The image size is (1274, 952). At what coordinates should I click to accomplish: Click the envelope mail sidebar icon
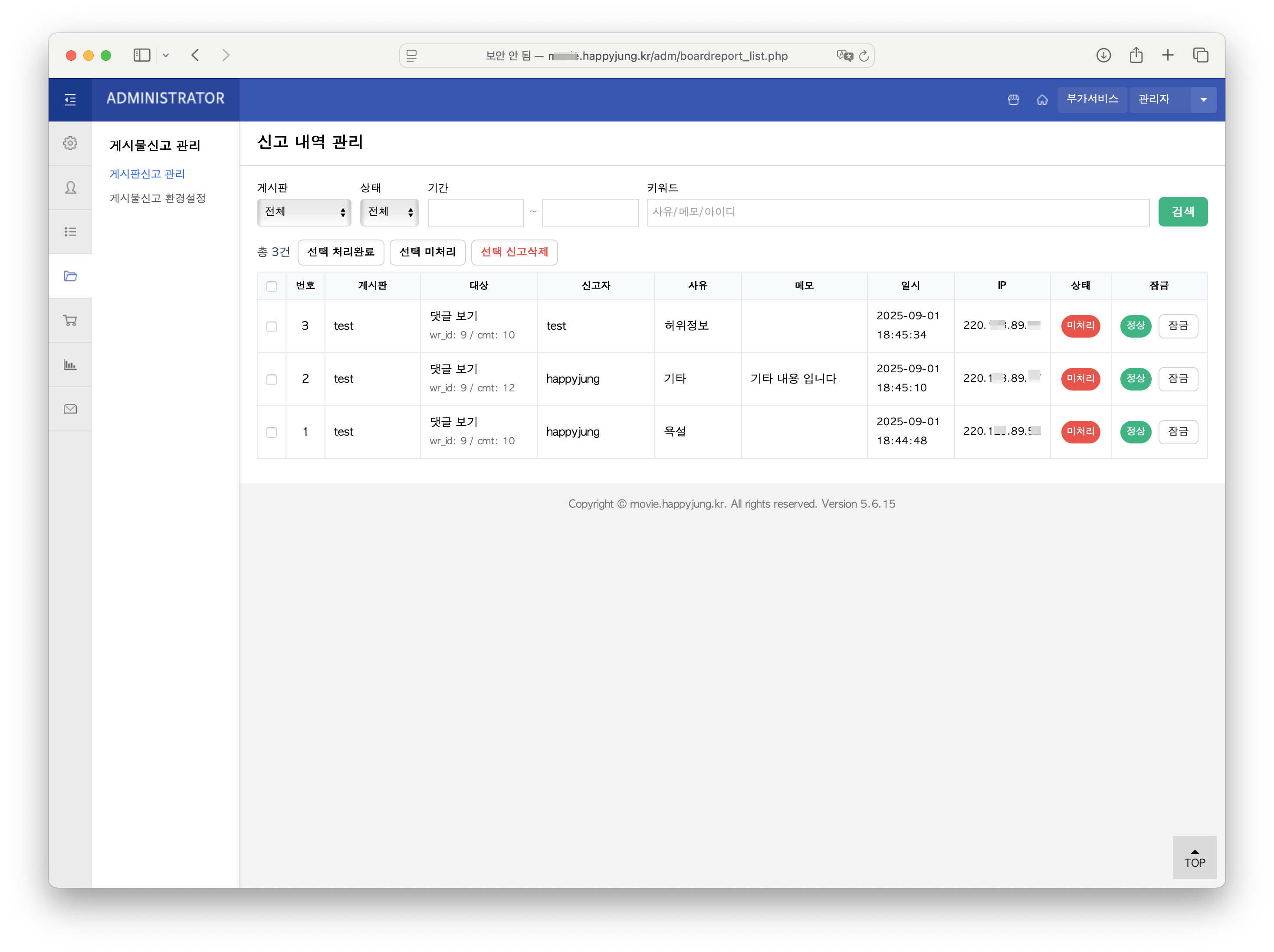(x=70, y=409)
